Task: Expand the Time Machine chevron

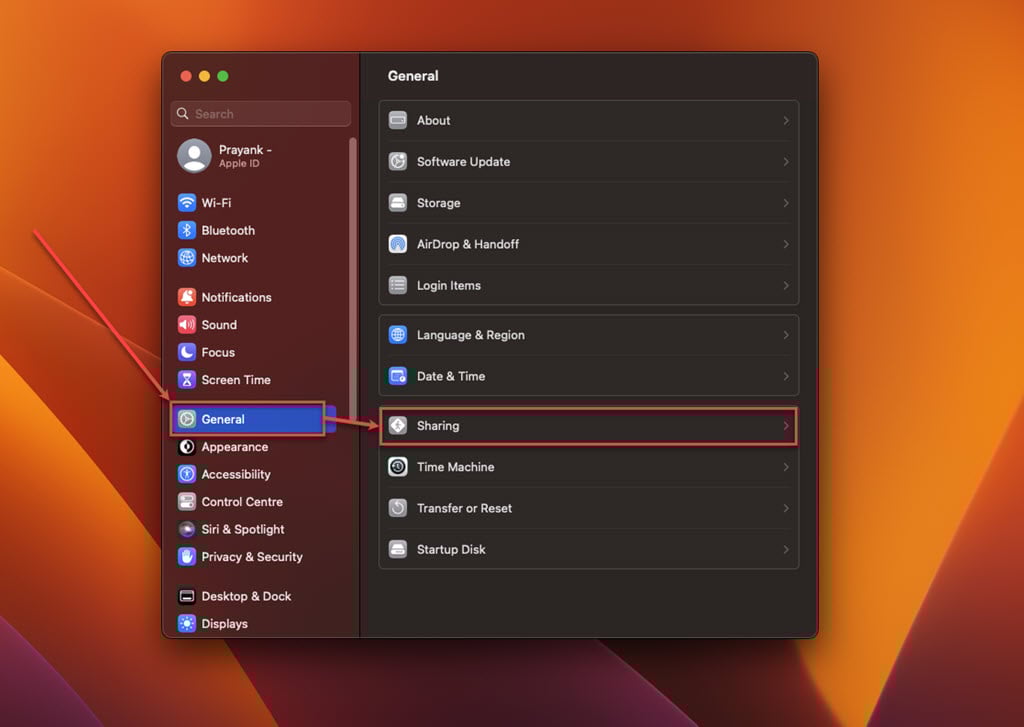Action: pyautogui.click(x=786, y=466)
